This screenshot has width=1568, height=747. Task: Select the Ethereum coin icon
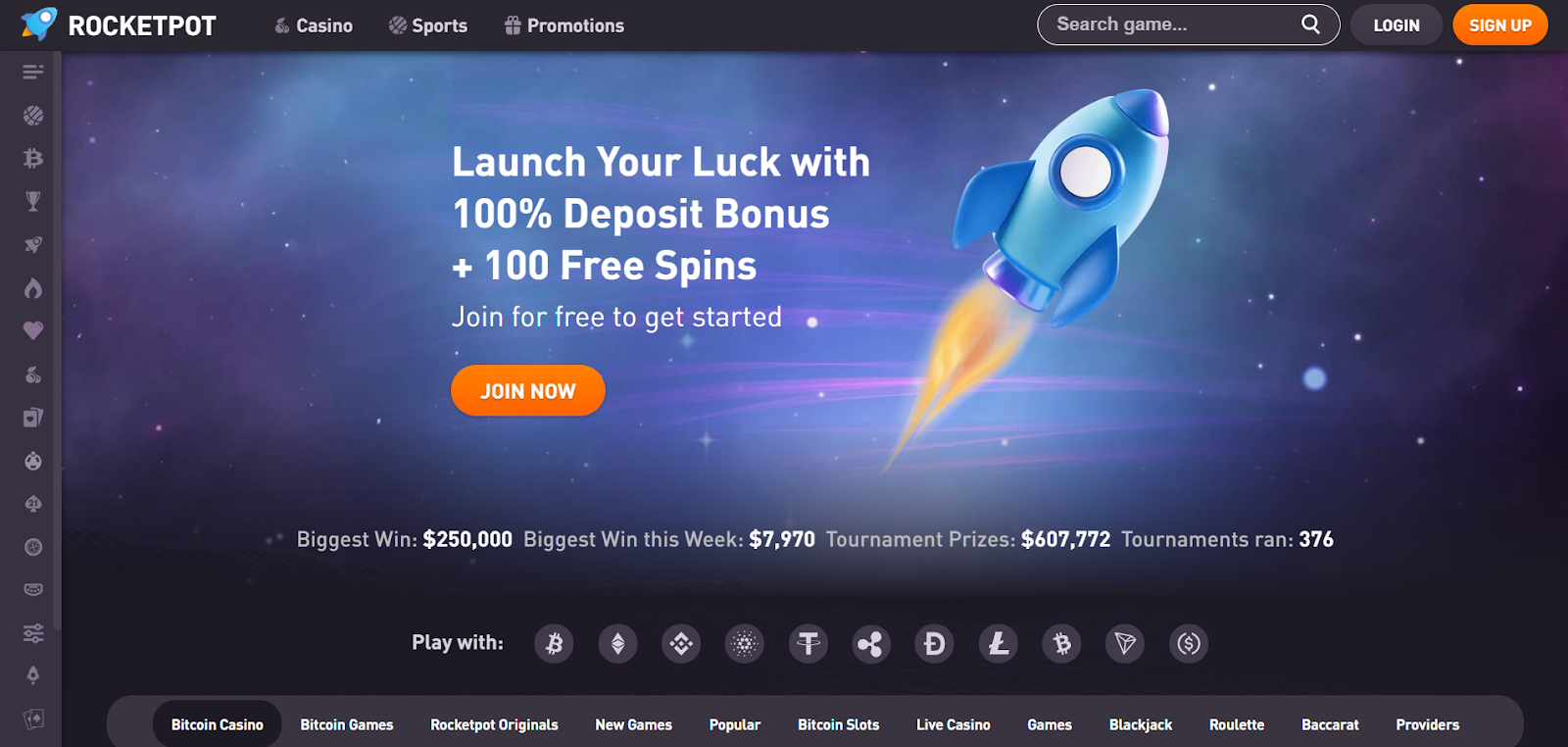click(617, 644)
